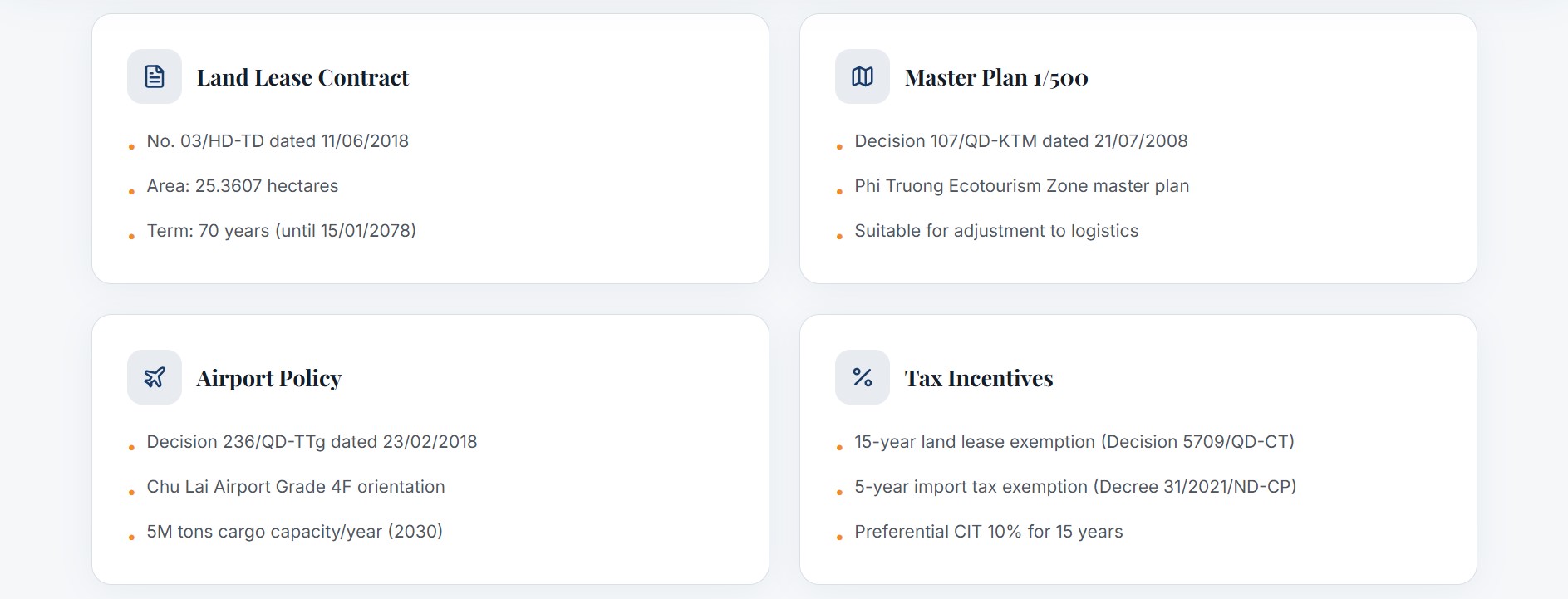Click Suitable for adjustment to logistics text
Viewport: 1568px width, 599px height.
tap(996, 231)
